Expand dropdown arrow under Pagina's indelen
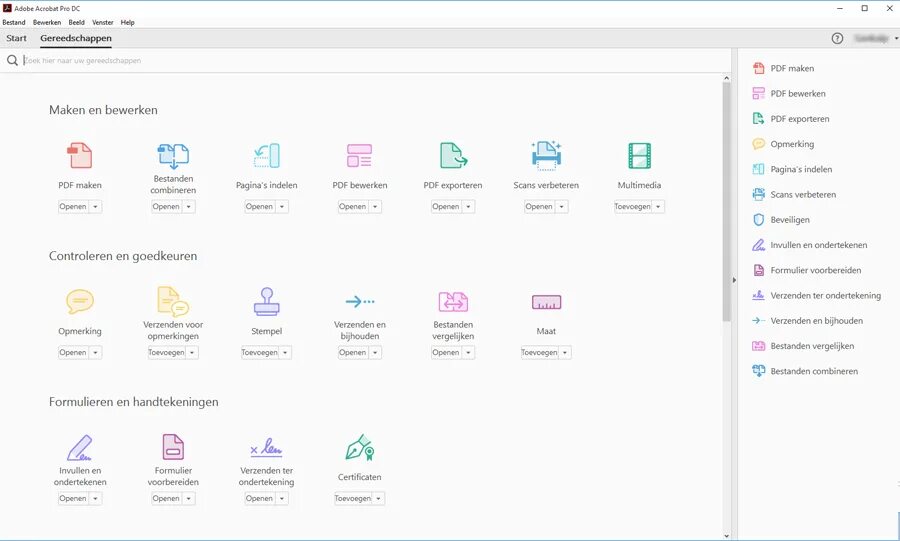The image size is (900, 541). coord(282,207)
